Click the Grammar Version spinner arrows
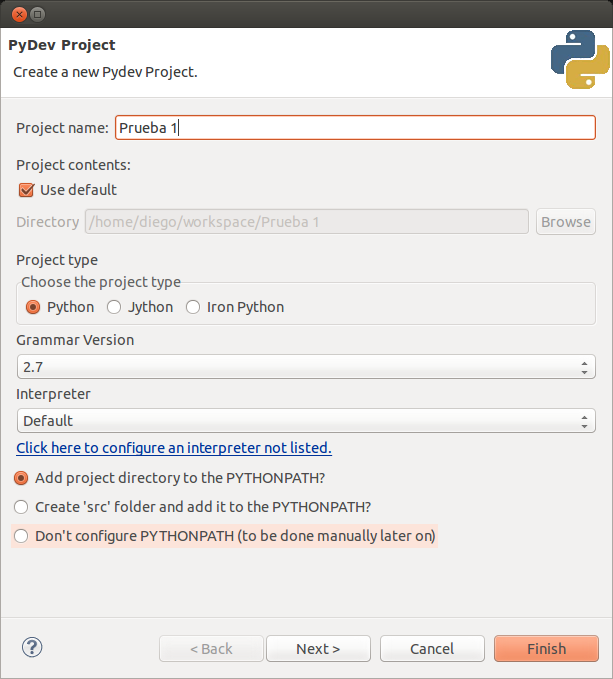This screenshot has width=613, height=679. (x=584, y=367)
